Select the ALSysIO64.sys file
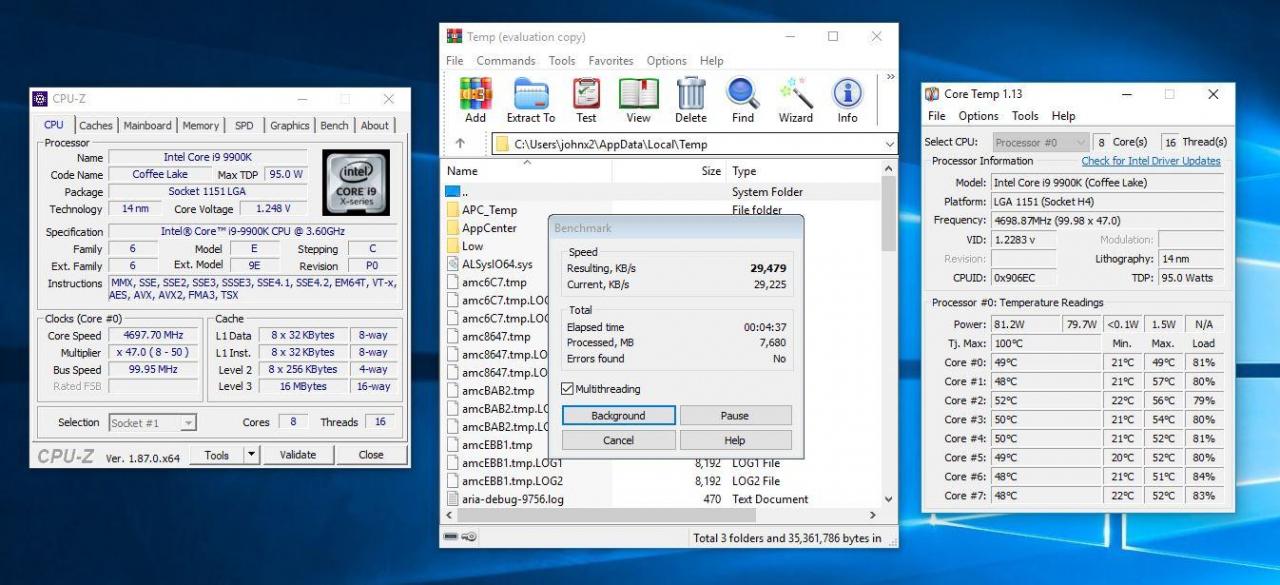Screen dimensions: 1280x585 tap(497, 264)
